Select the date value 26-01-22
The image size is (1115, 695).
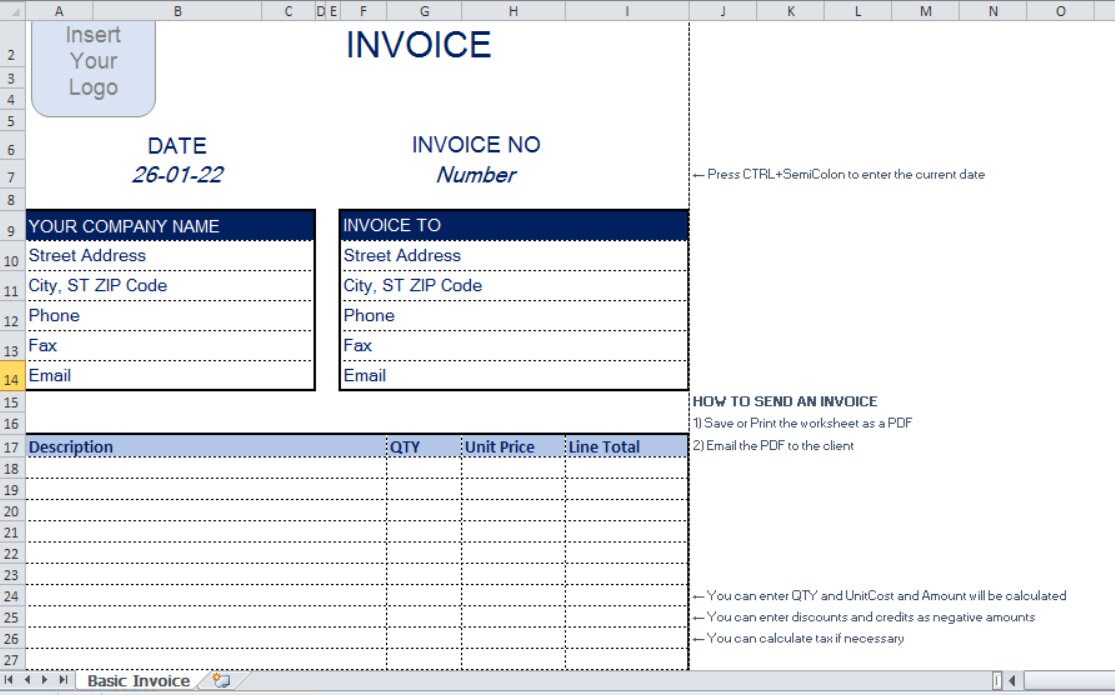[x=178, y=175]
